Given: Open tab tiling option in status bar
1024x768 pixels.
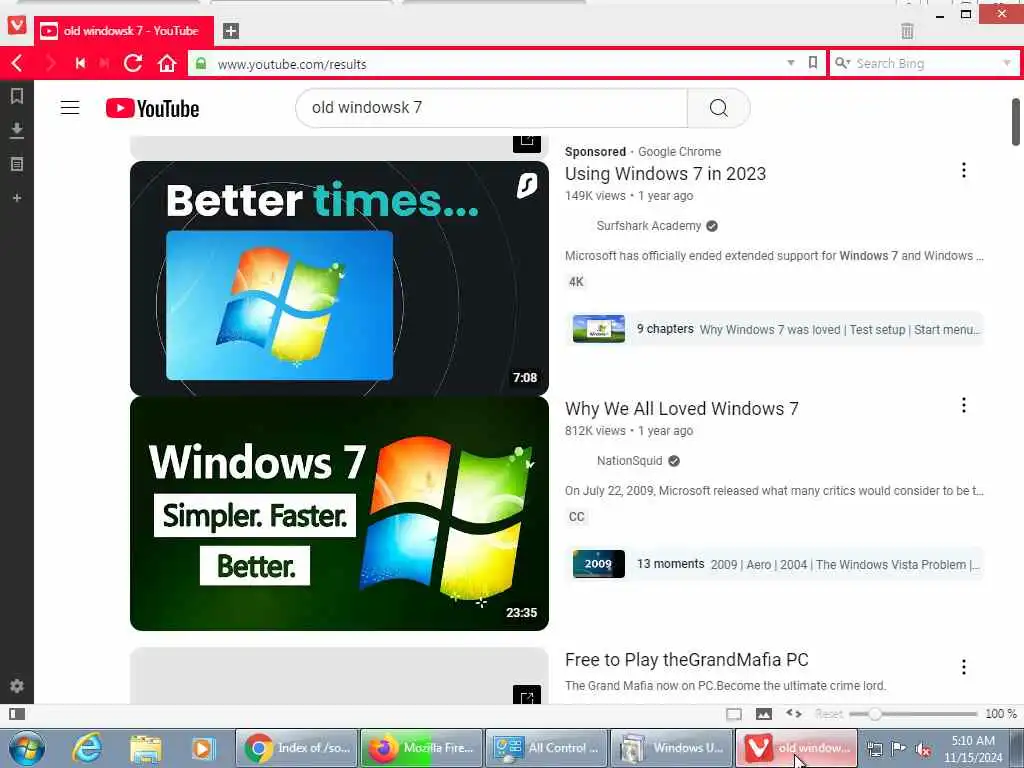Looking at the screenshot, I should (734, 714).
